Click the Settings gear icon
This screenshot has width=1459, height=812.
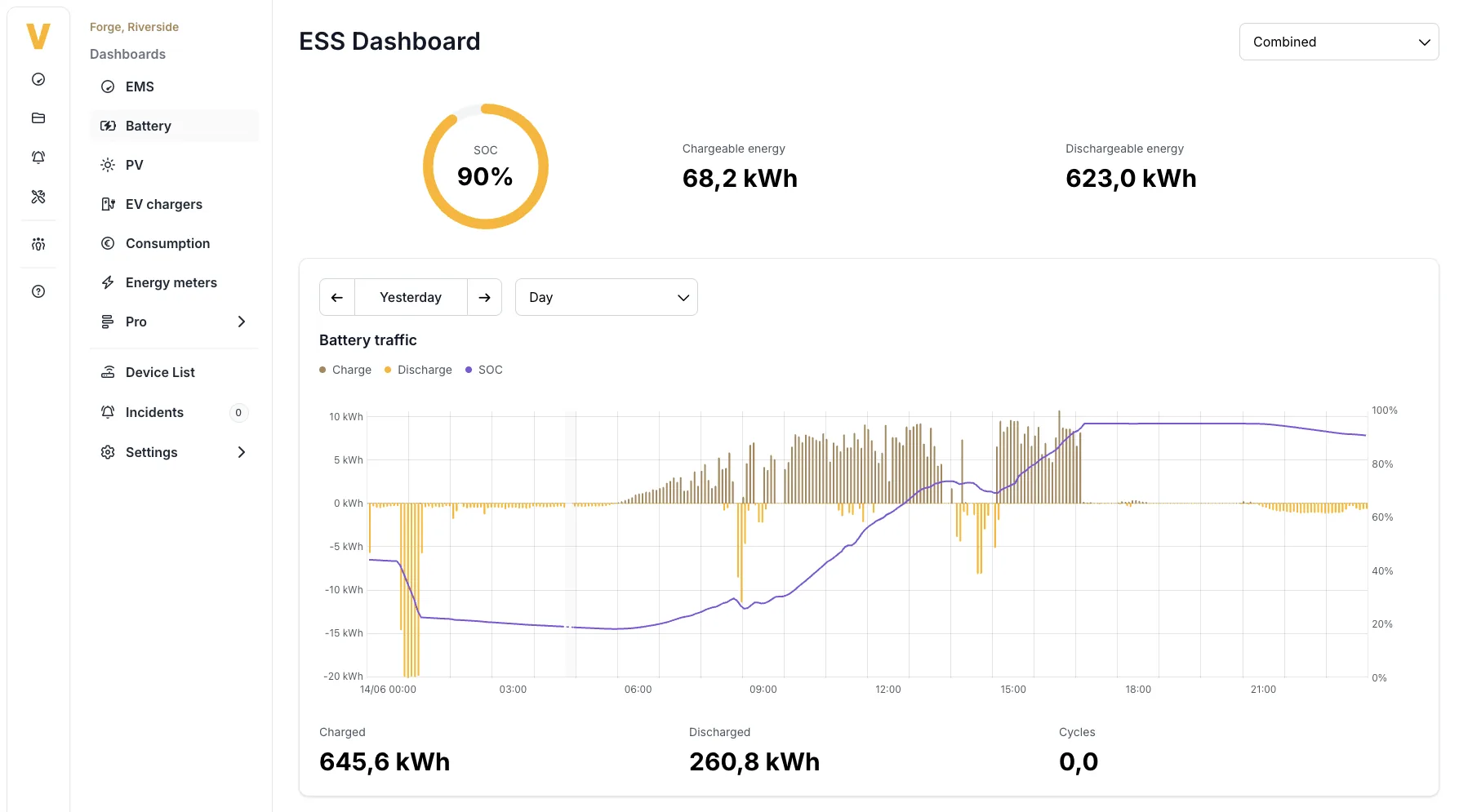tap(108, 452)
